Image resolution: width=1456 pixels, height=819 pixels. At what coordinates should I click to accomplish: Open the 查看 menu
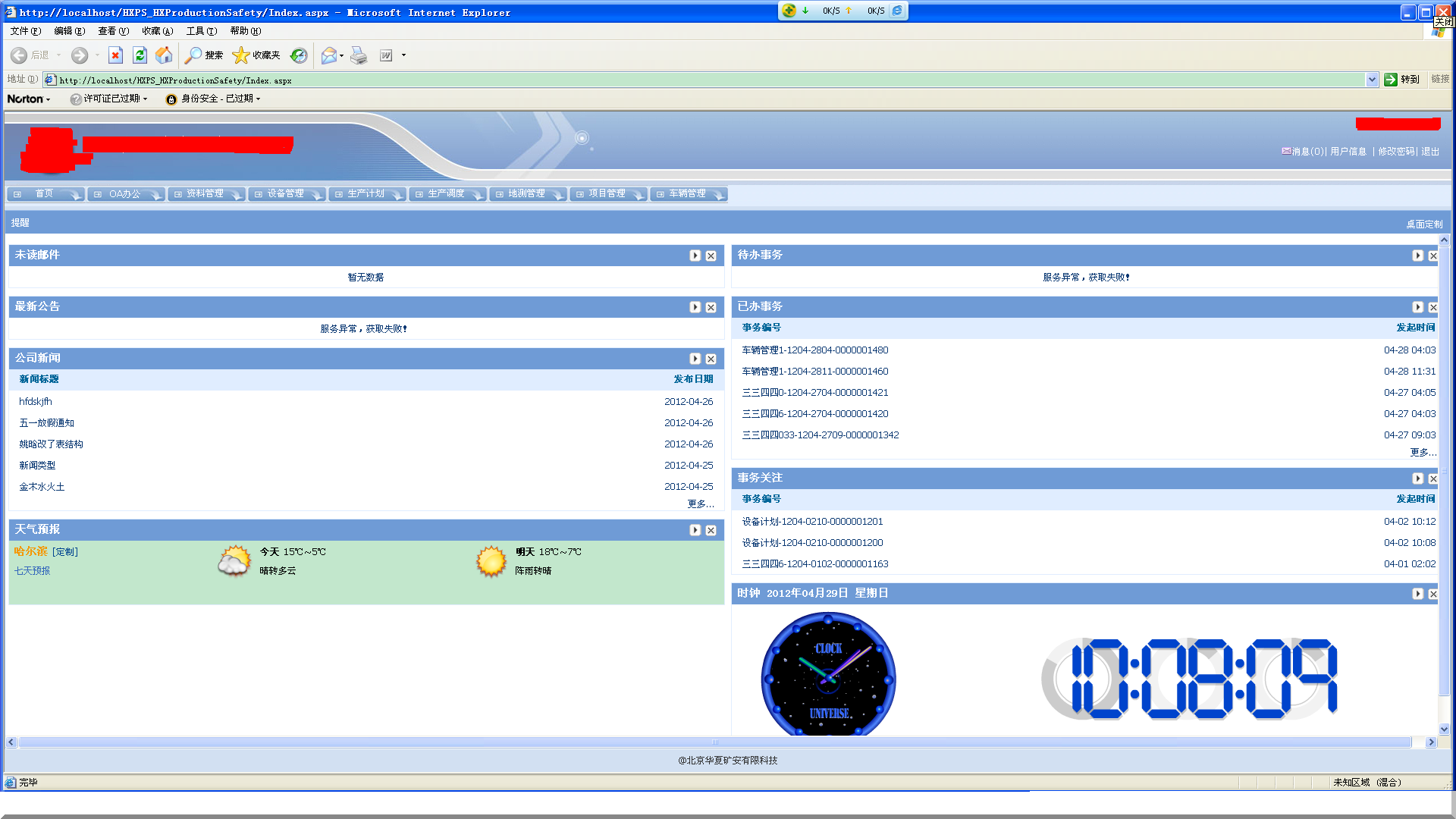click(x=114, y=31)
